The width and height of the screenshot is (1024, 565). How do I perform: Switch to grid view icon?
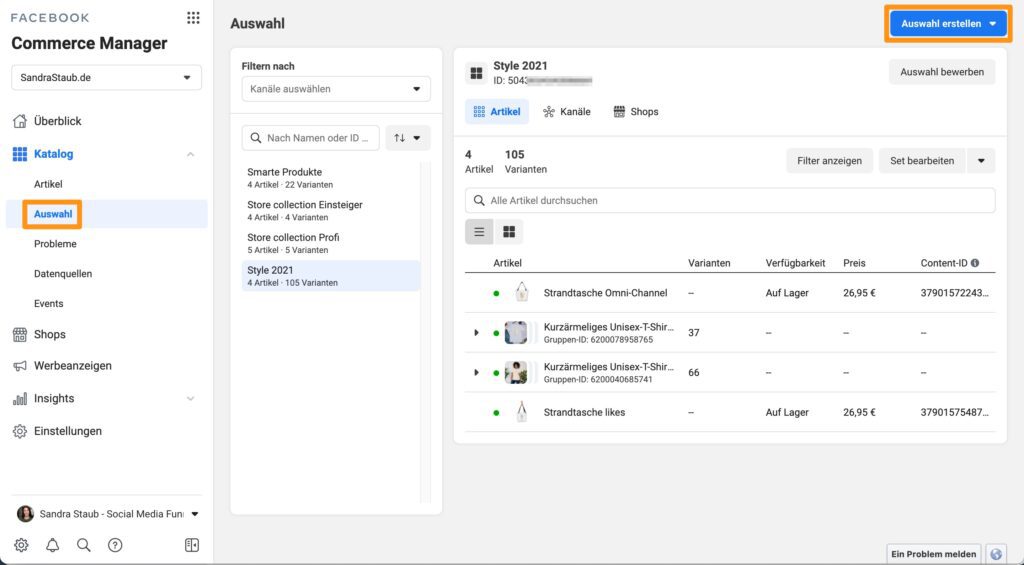click(509, 232)
